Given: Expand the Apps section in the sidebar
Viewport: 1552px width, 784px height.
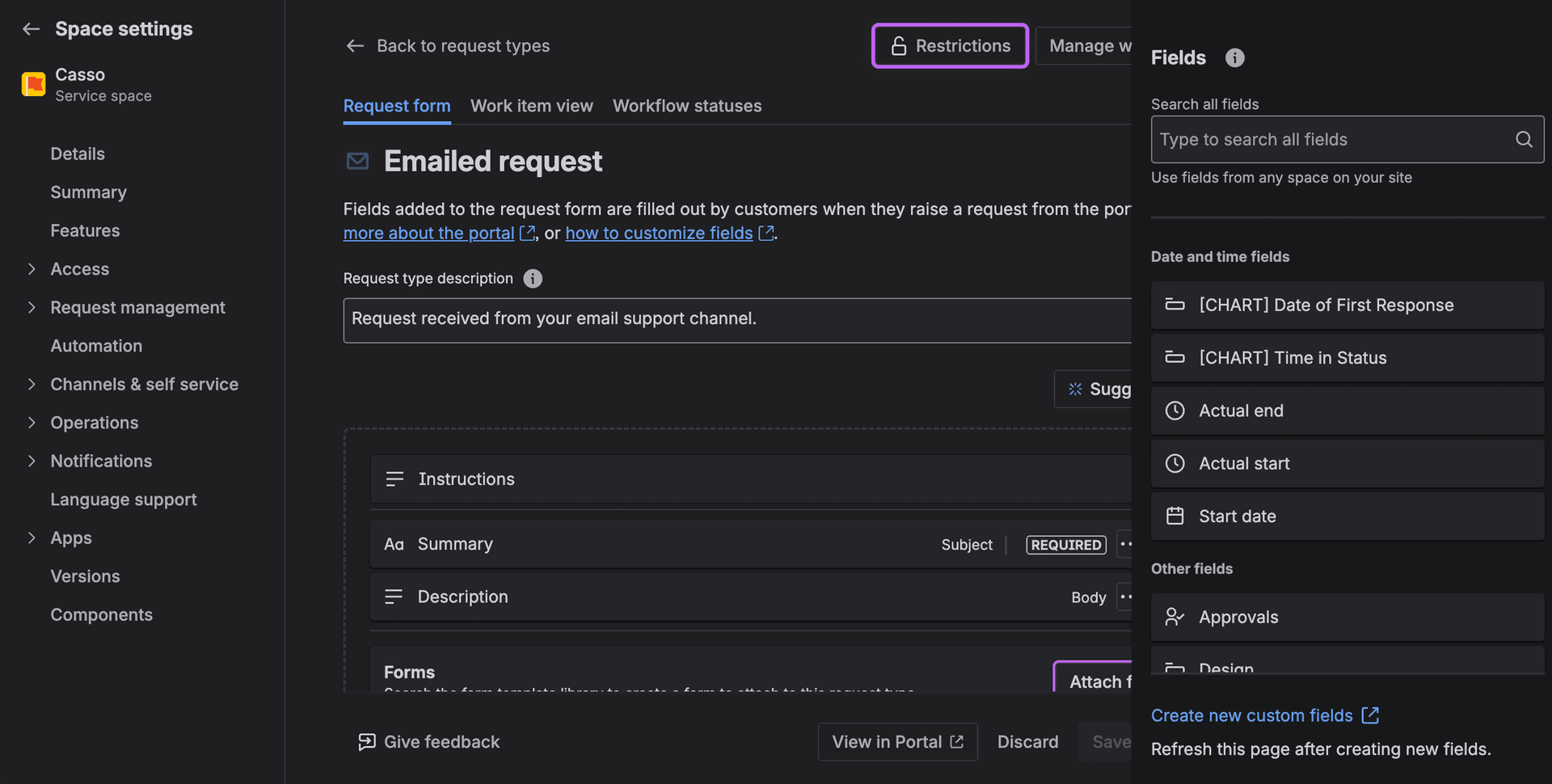Looking at the screenshot, I should (32, 537).
